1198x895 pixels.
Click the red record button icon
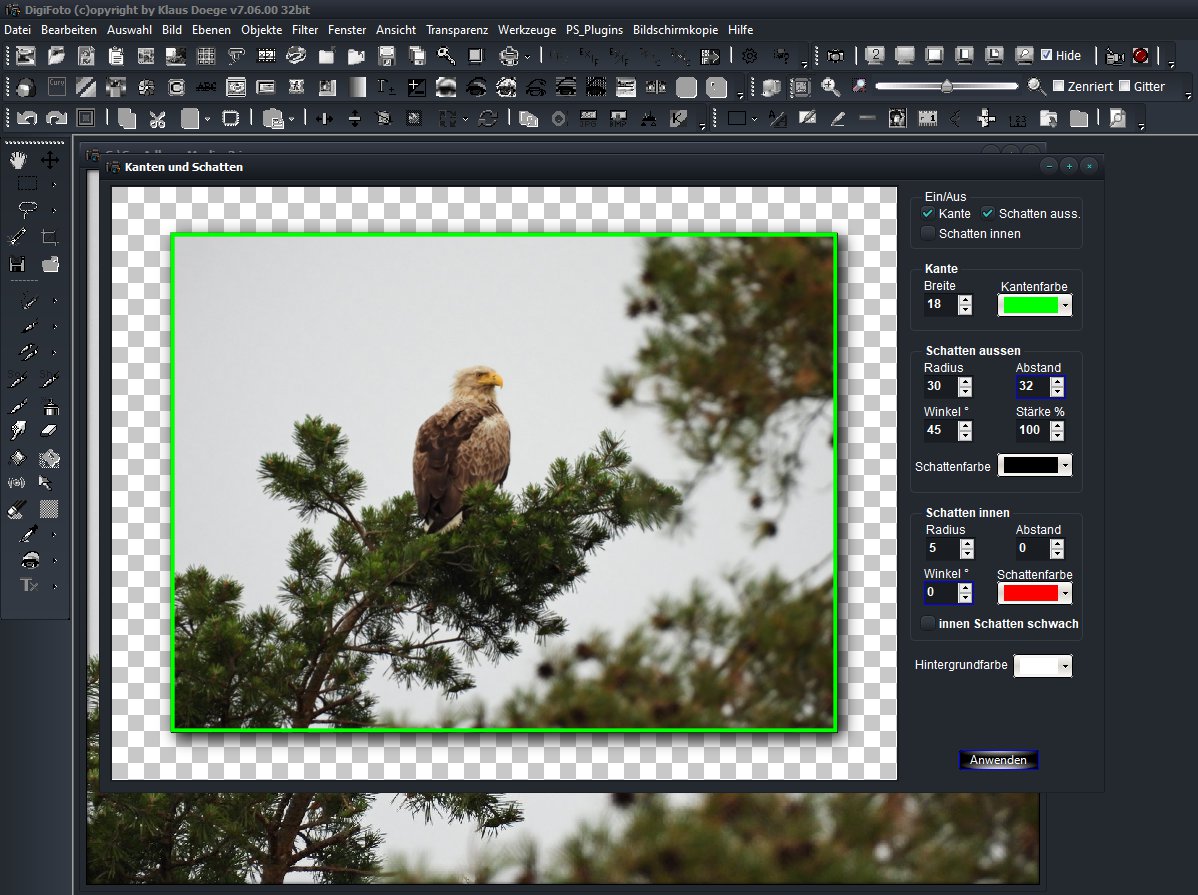[1140, 55]
